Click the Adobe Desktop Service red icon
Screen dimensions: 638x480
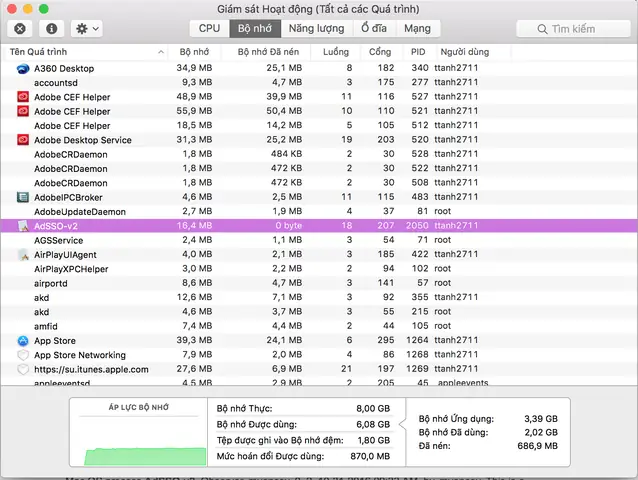pyautogui.click(x=23, y=140)
